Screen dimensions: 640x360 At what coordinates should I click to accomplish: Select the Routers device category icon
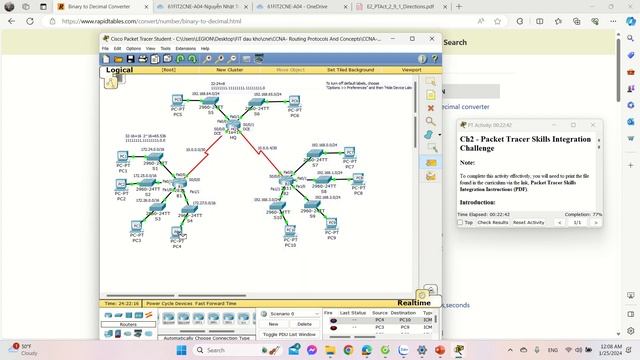tap(108, 315)
